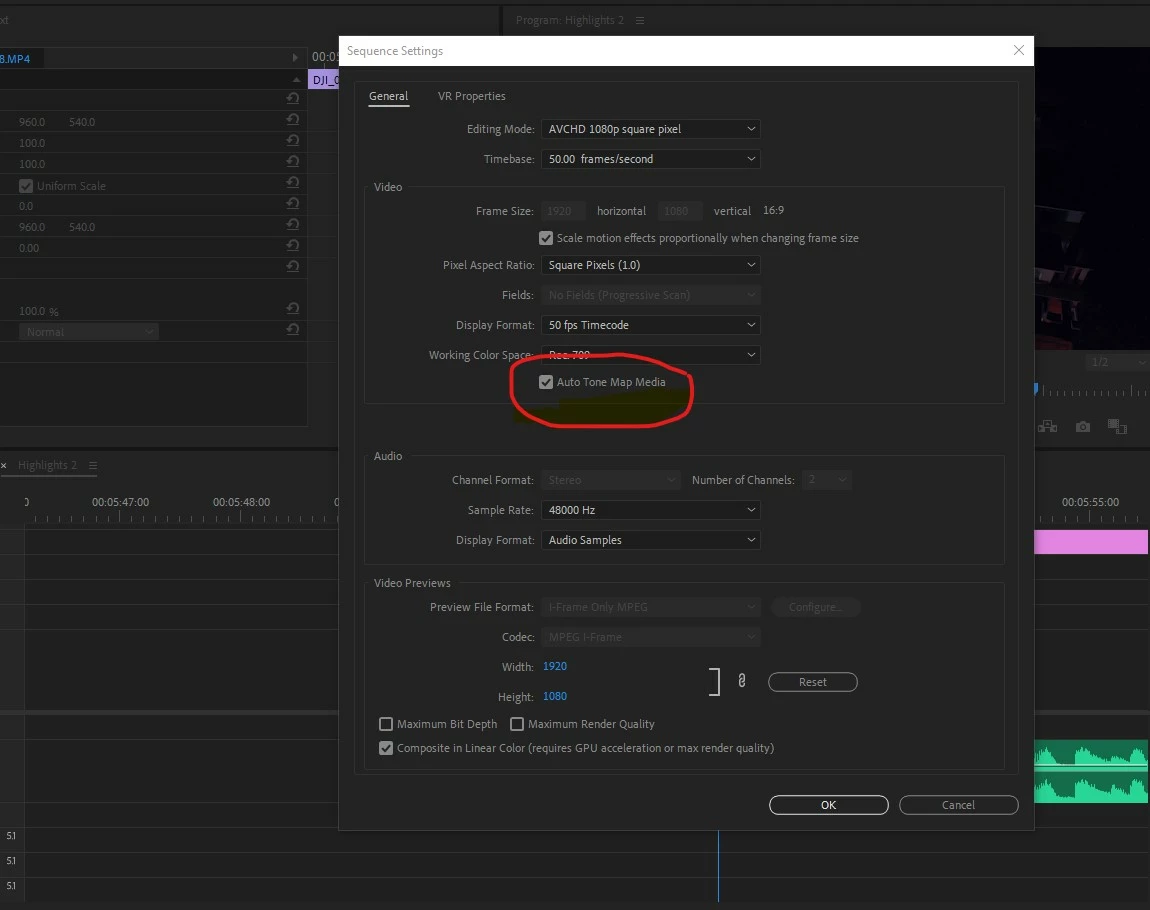Cancel the Sequence Settings dialog

tap(958, 805)
